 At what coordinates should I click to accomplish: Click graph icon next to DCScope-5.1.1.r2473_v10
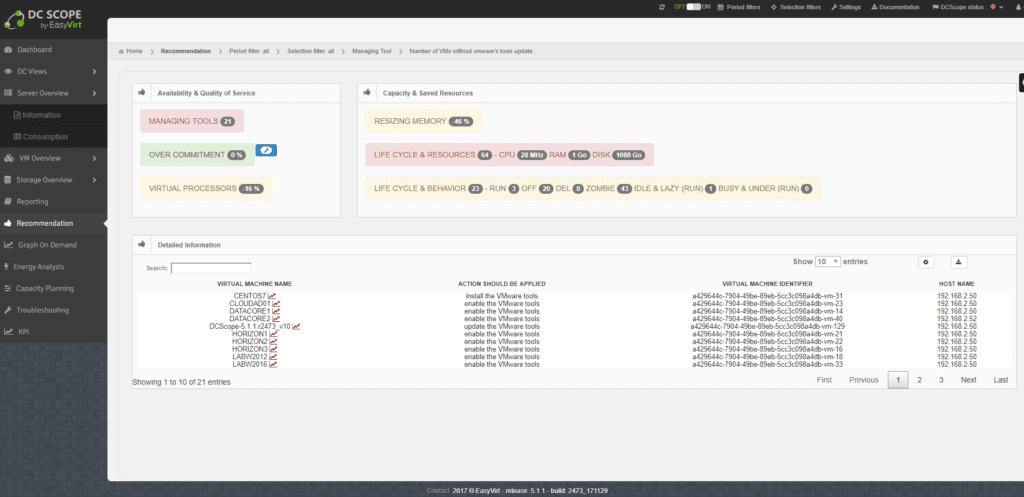296,327
